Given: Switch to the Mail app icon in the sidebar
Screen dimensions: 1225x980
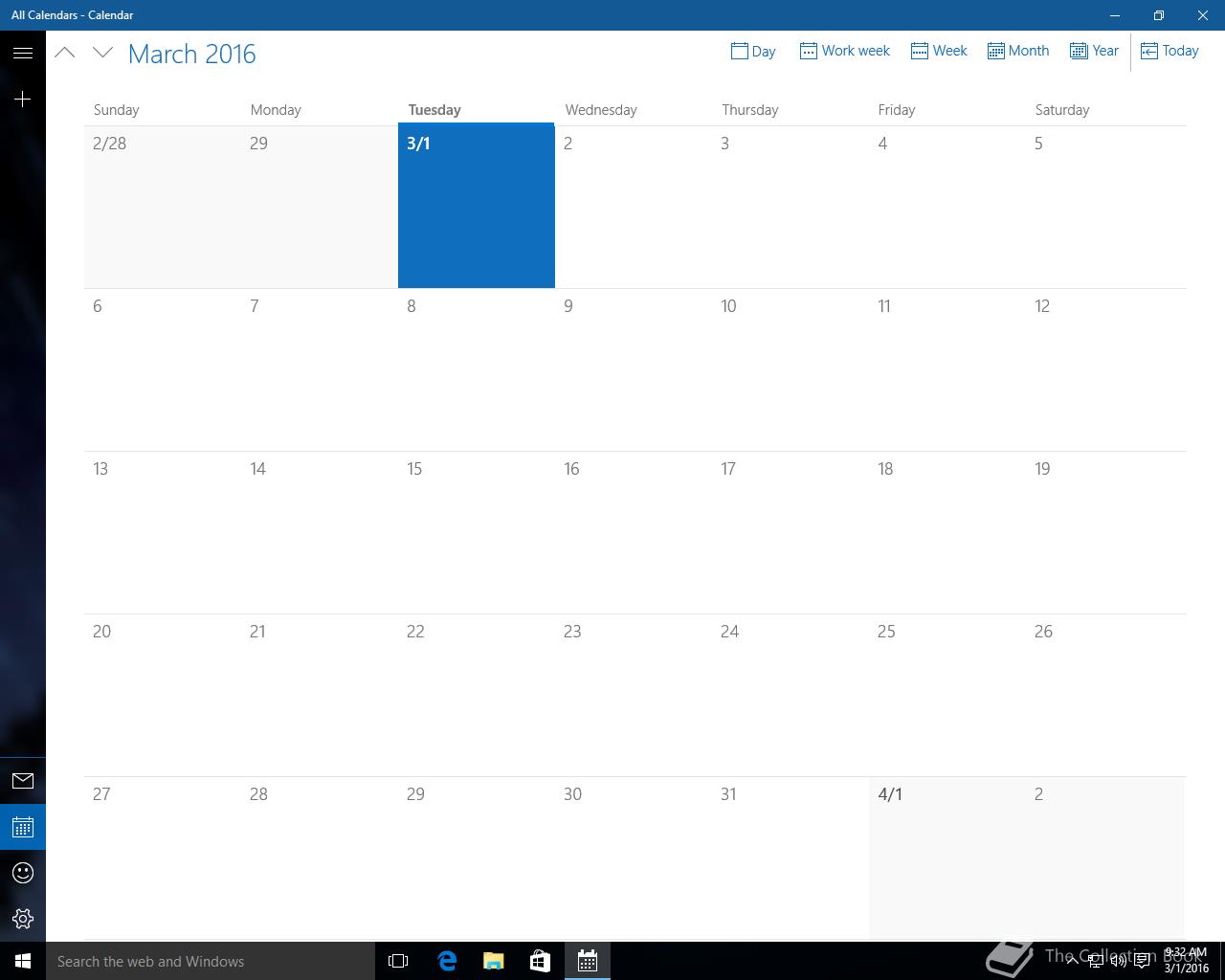Looking at the screenshot, I should tap(23, 781).
